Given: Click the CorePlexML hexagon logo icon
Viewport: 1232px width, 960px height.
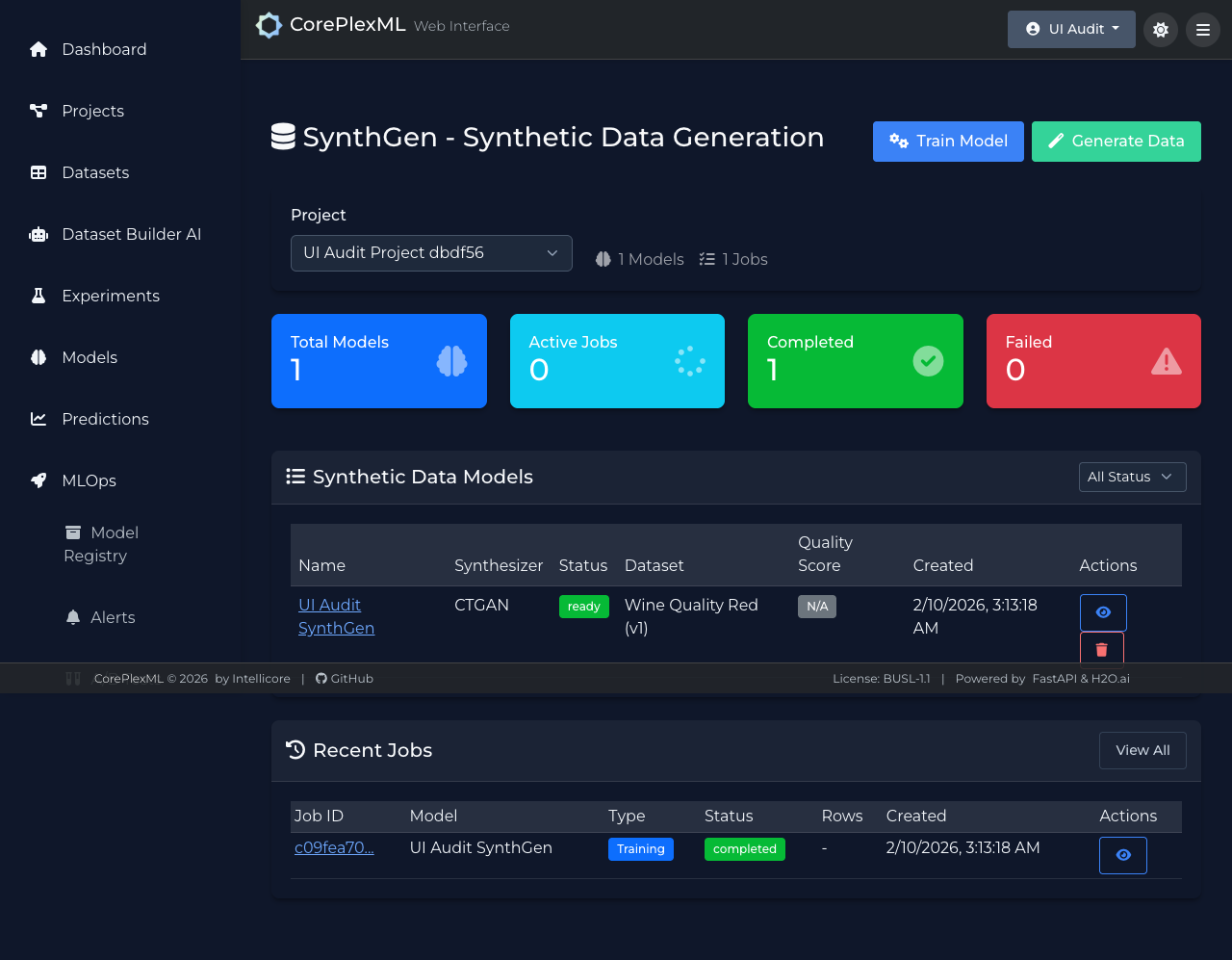Looking at the screenshot, I should (269, 26).
